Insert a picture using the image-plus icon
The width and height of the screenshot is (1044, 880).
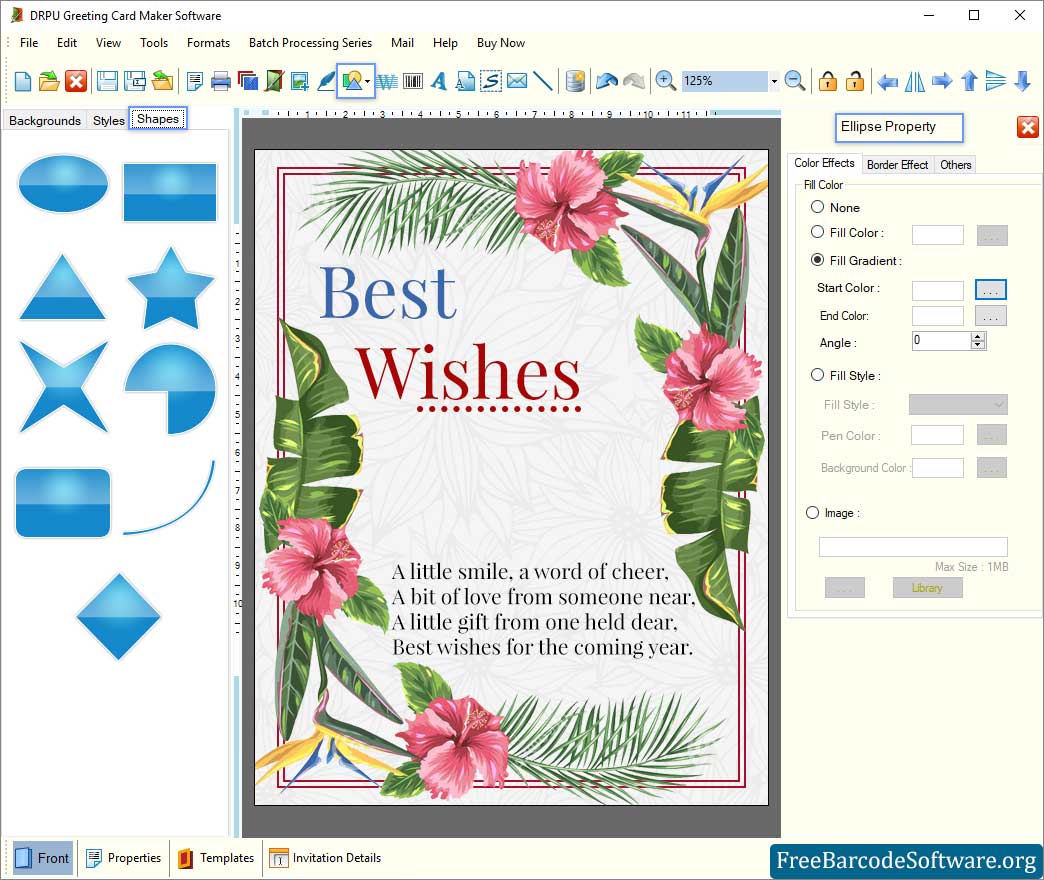pos(300,81)
